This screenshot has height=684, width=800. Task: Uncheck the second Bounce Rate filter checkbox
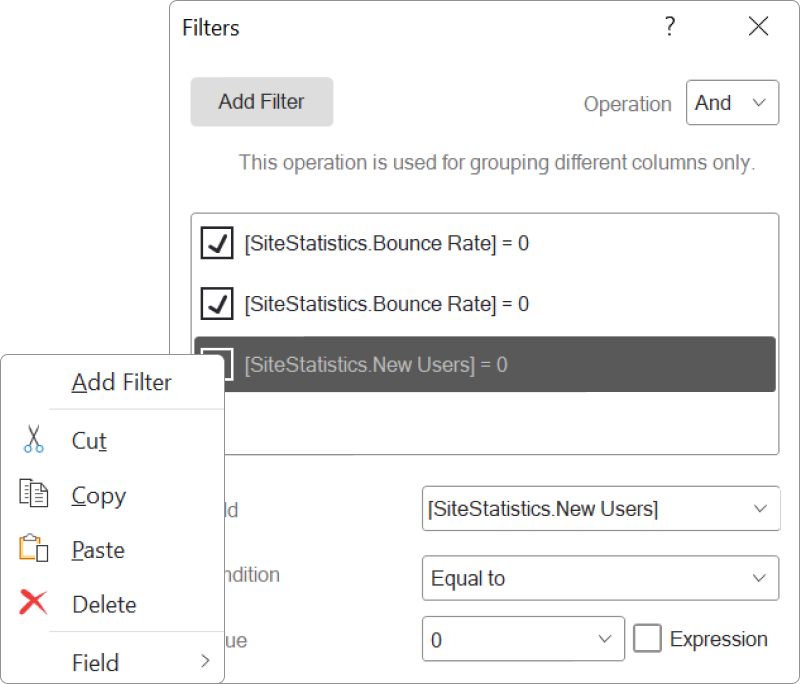[x=217, y=304]
